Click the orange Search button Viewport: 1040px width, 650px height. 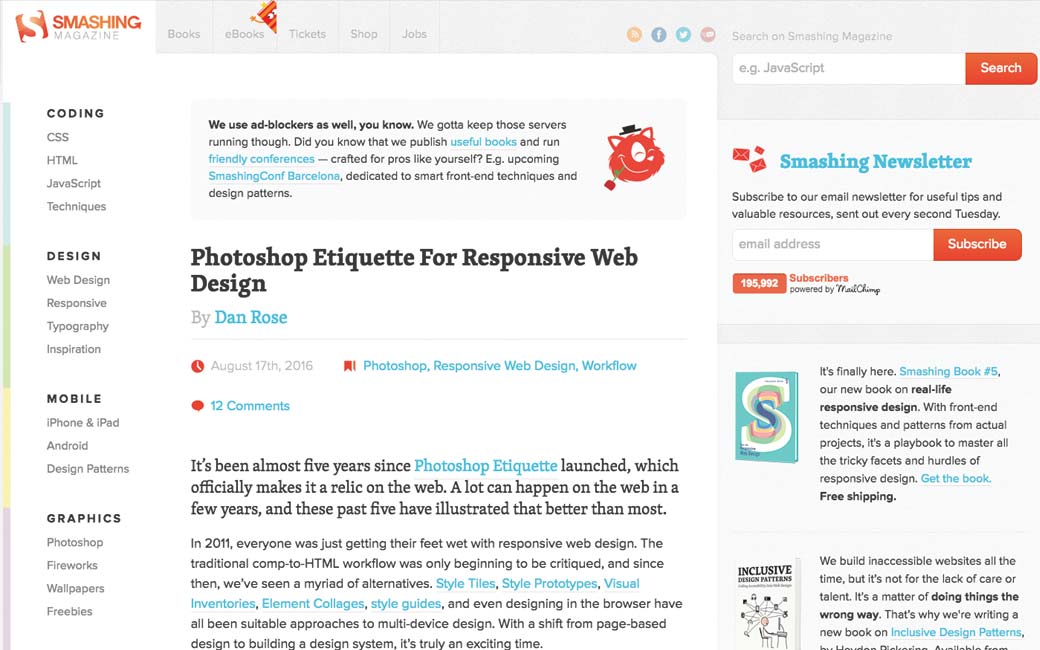click(1001, 68)
